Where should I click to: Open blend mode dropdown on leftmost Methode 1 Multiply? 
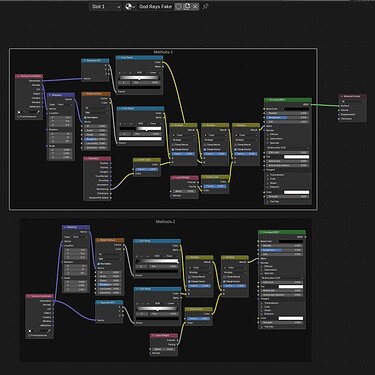coord(183,140)
